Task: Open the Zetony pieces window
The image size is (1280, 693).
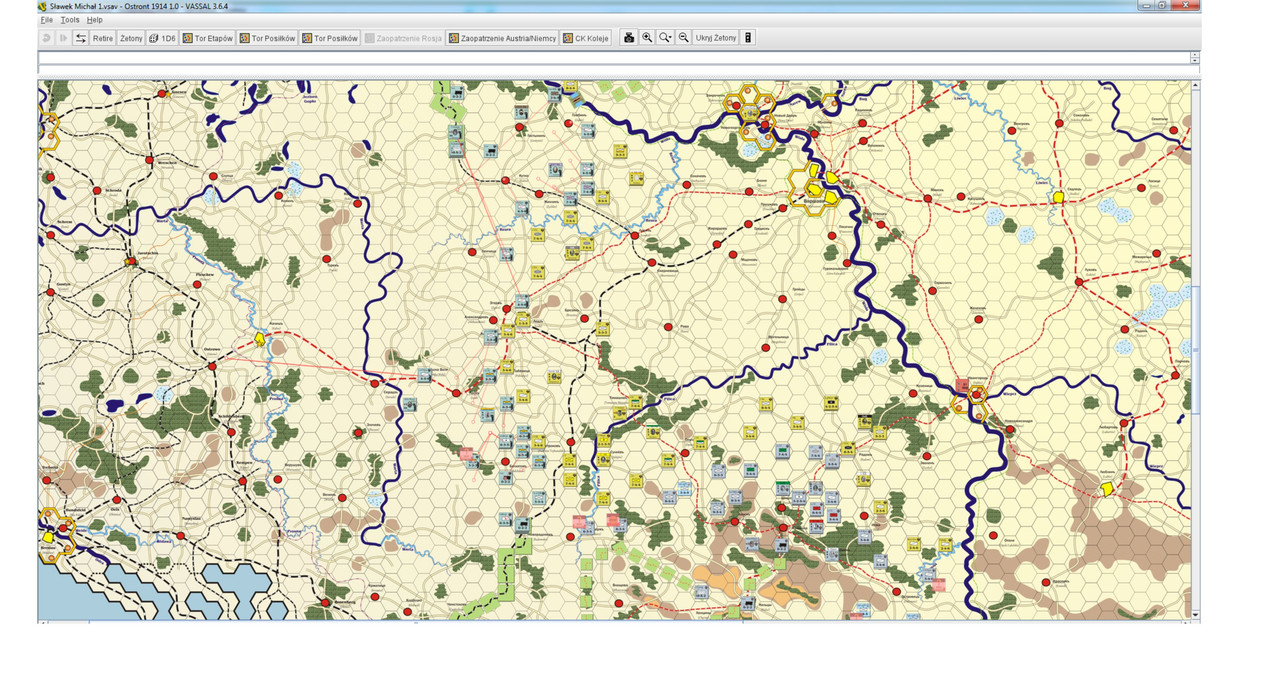Action: [x=131, y=38]
